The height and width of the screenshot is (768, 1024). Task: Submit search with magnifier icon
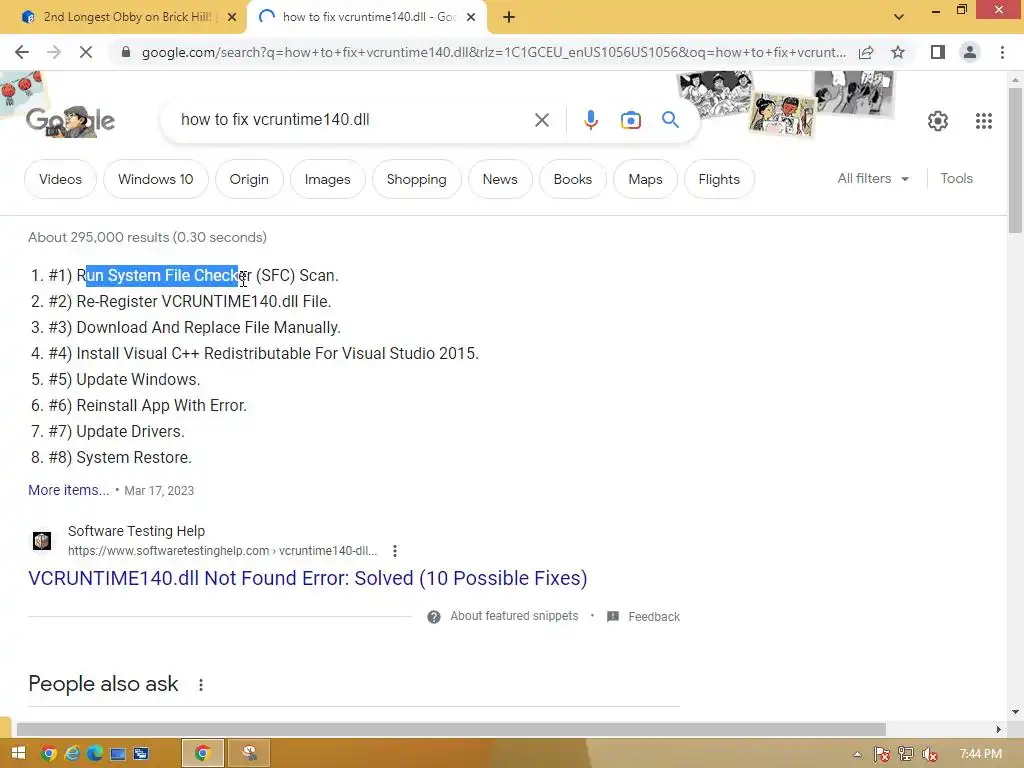(670, 120)
